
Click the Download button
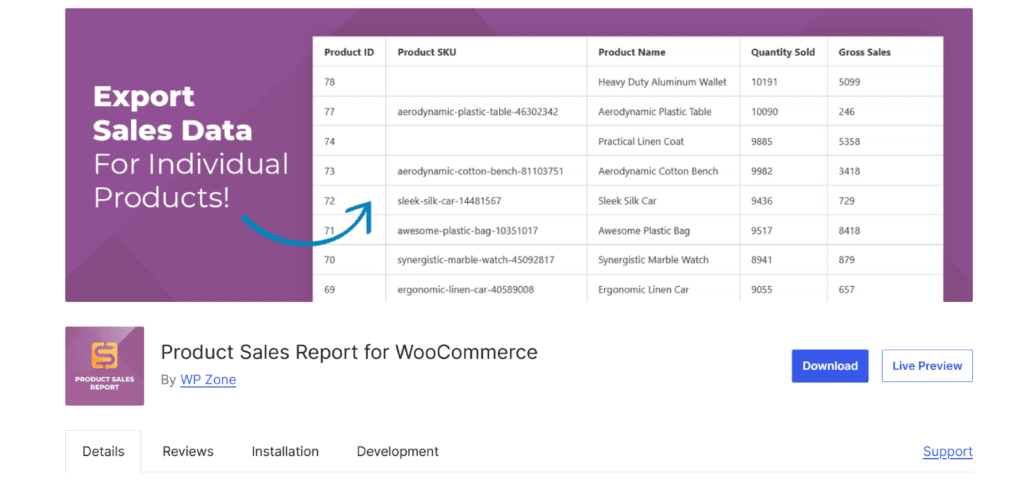click(x=830, y=366)
